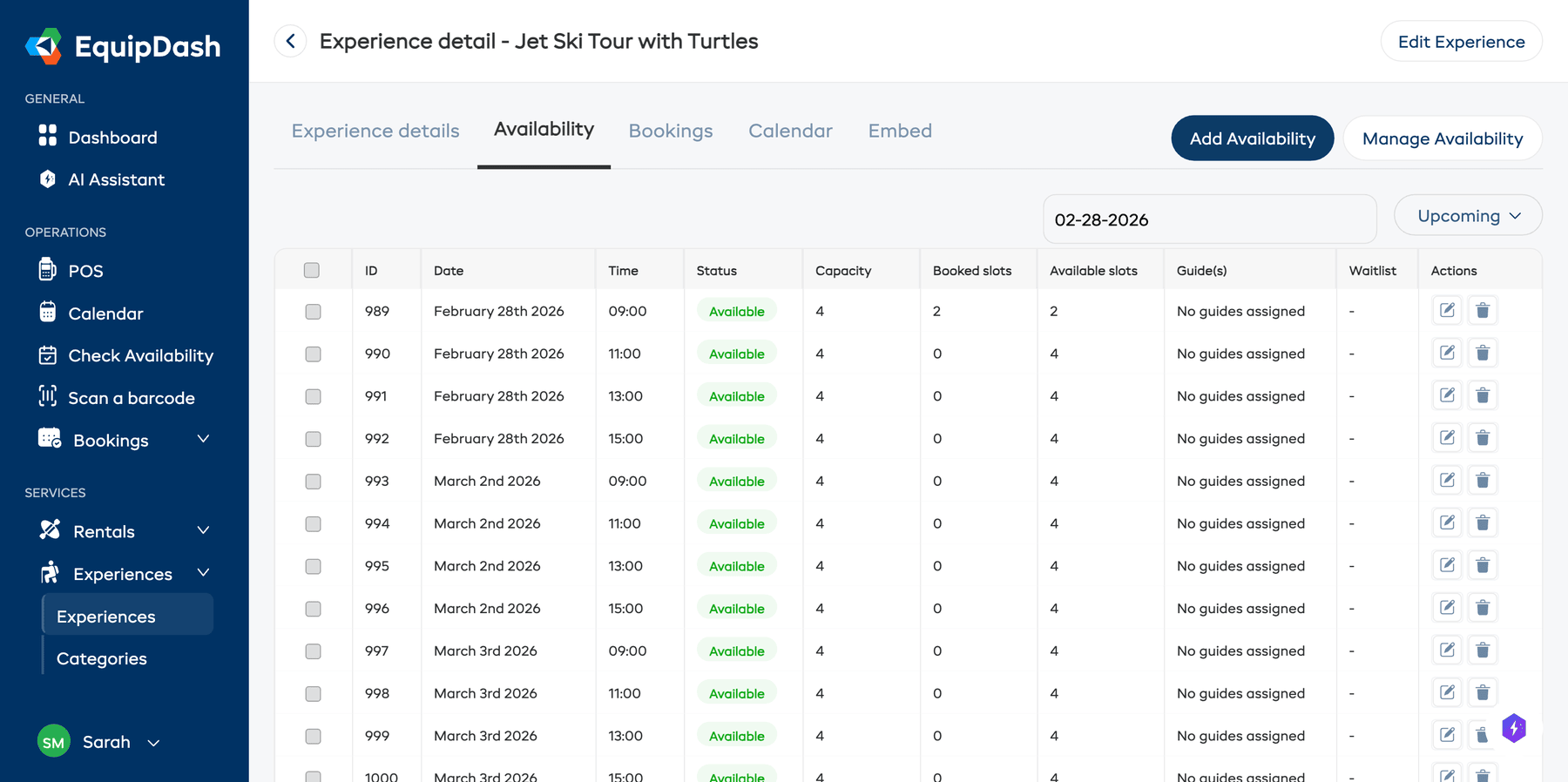Click the purple lightning bolt widget

[1514, 728]
